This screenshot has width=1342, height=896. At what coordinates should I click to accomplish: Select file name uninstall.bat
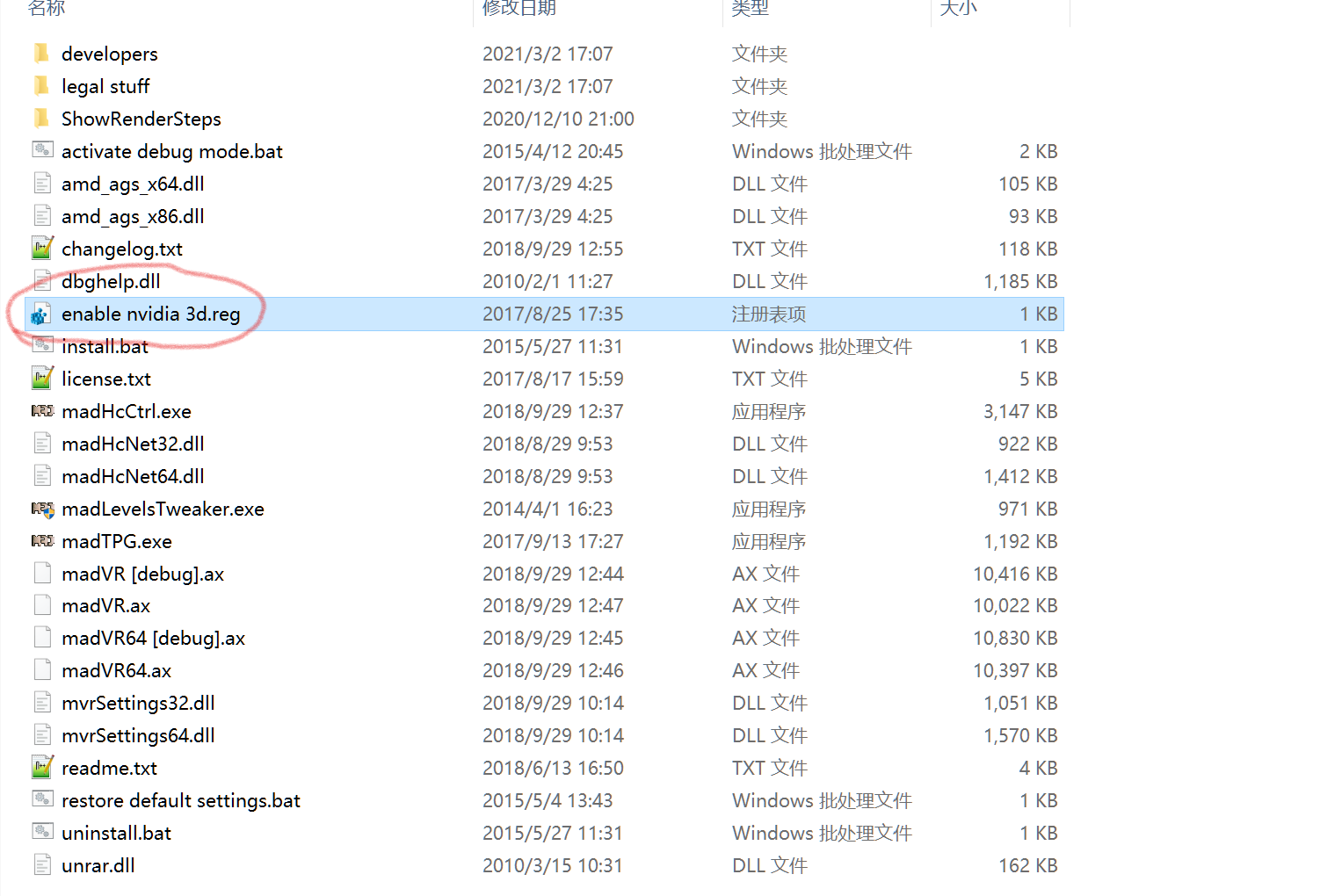116,833
